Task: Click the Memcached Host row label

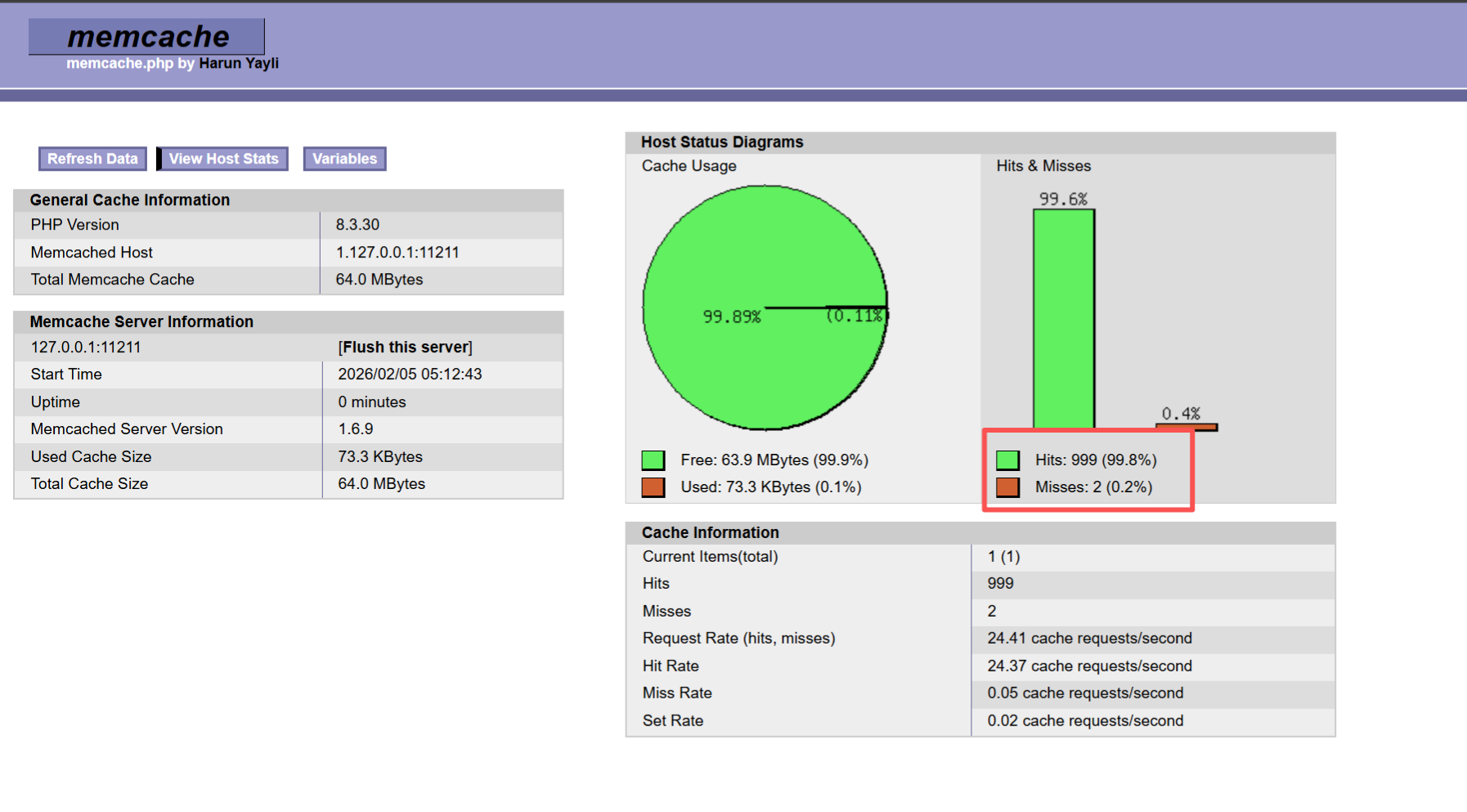Action: click(92, 253)
